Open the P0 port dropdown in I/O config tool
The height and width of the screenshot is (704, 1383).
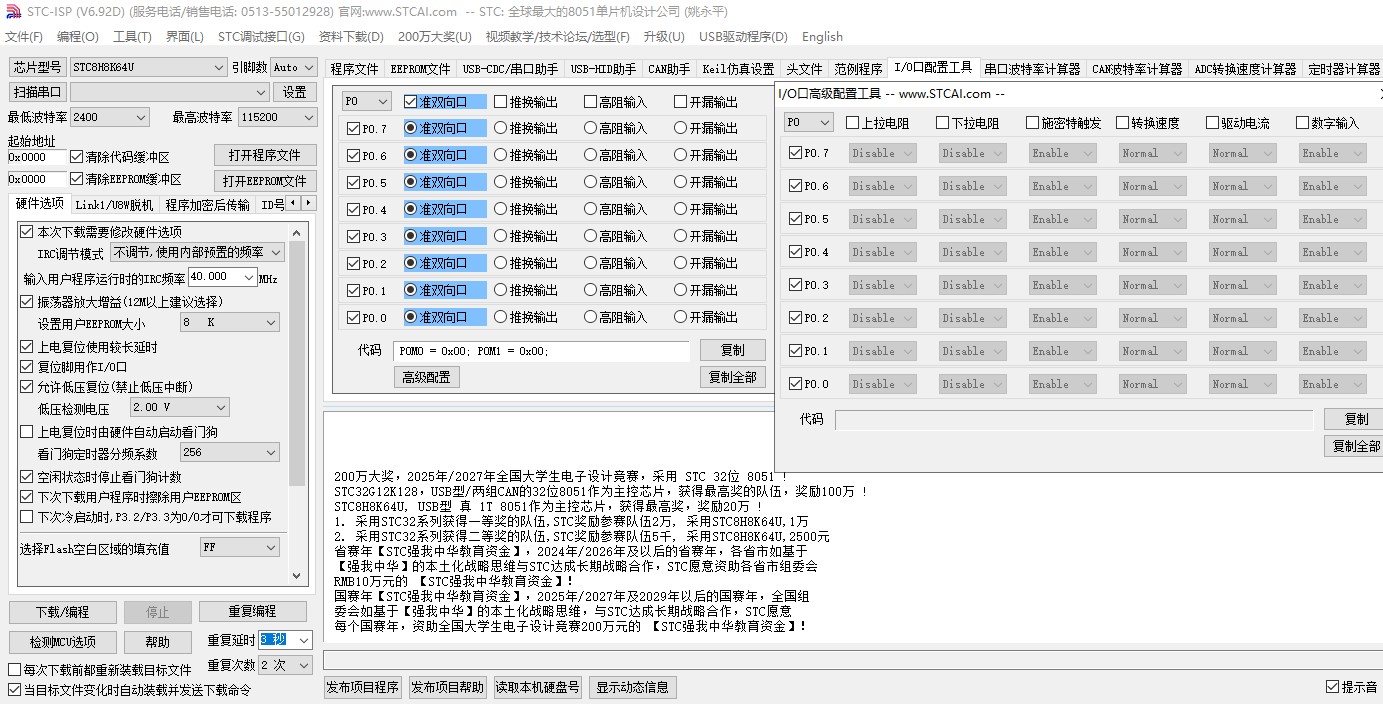tap(366, 101)
